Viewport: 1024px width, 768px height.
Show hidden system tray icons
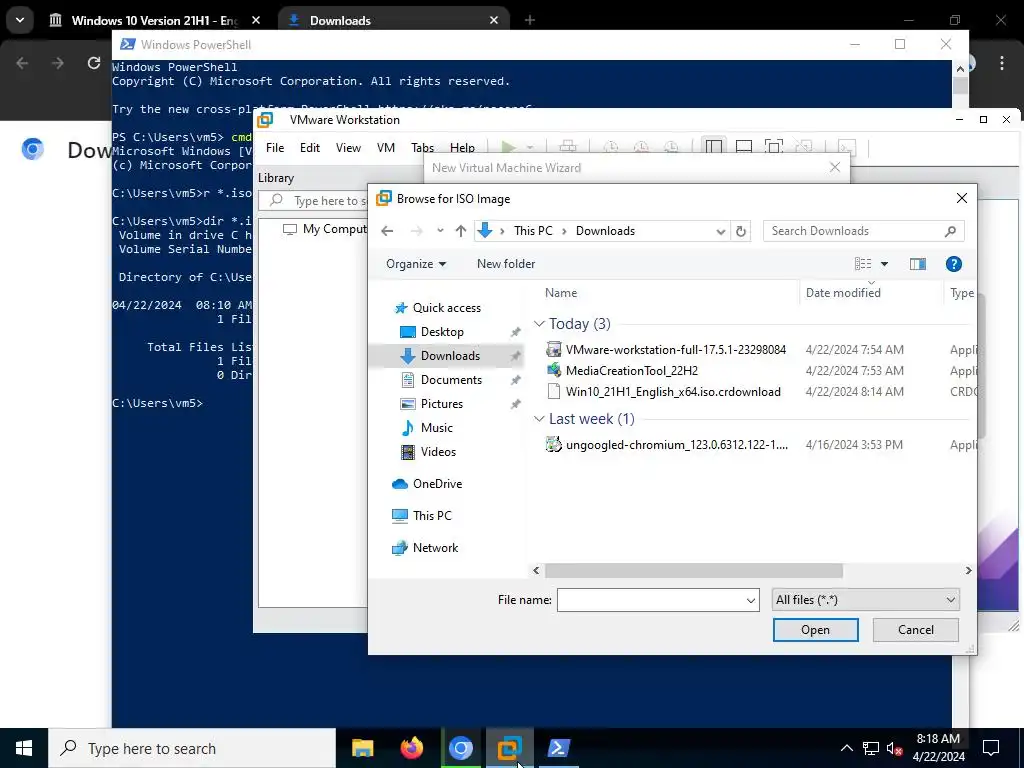(846, 748)
